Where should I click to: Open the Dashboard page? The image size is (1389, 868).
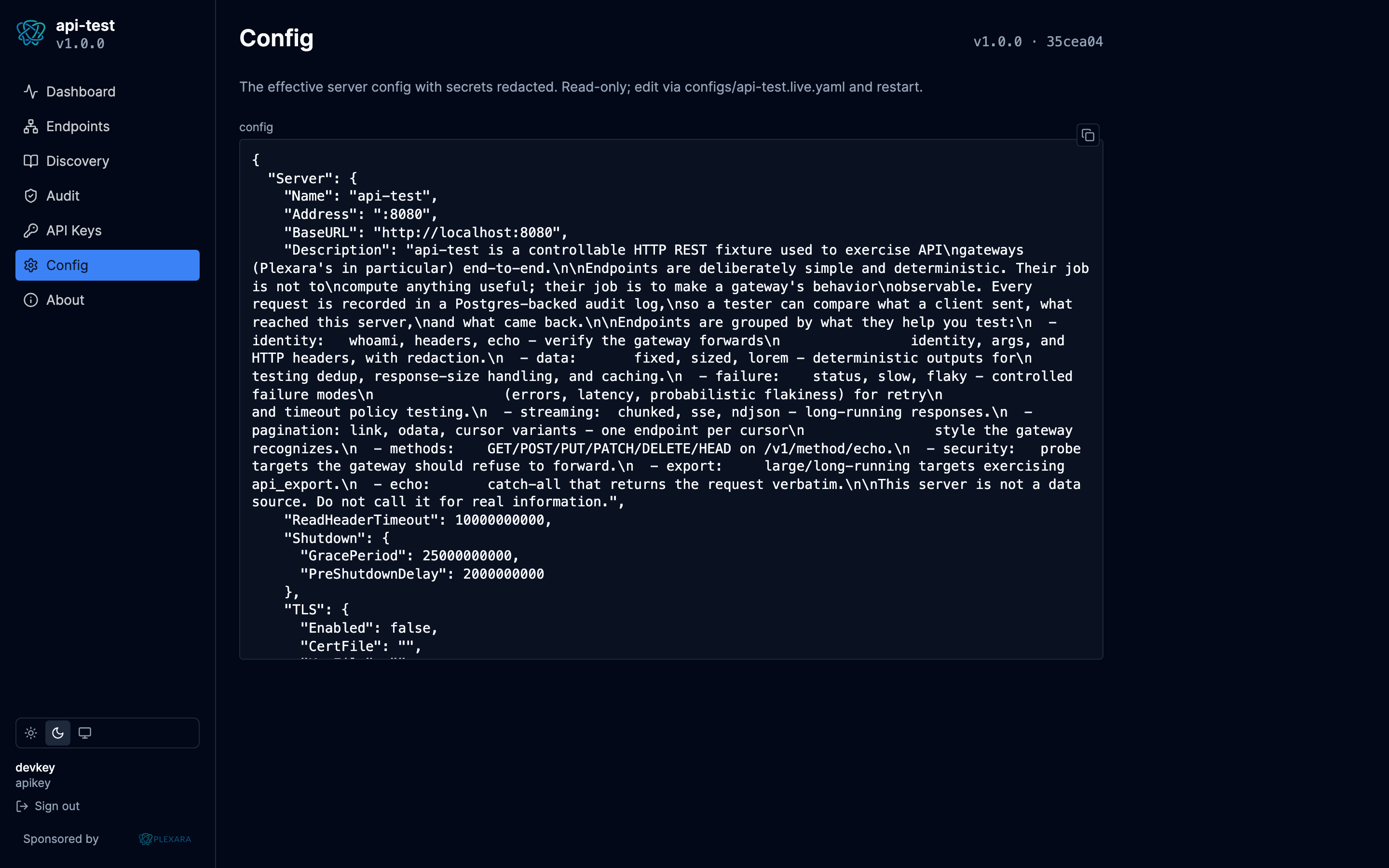pyautogui.click(x=108, y=92)
